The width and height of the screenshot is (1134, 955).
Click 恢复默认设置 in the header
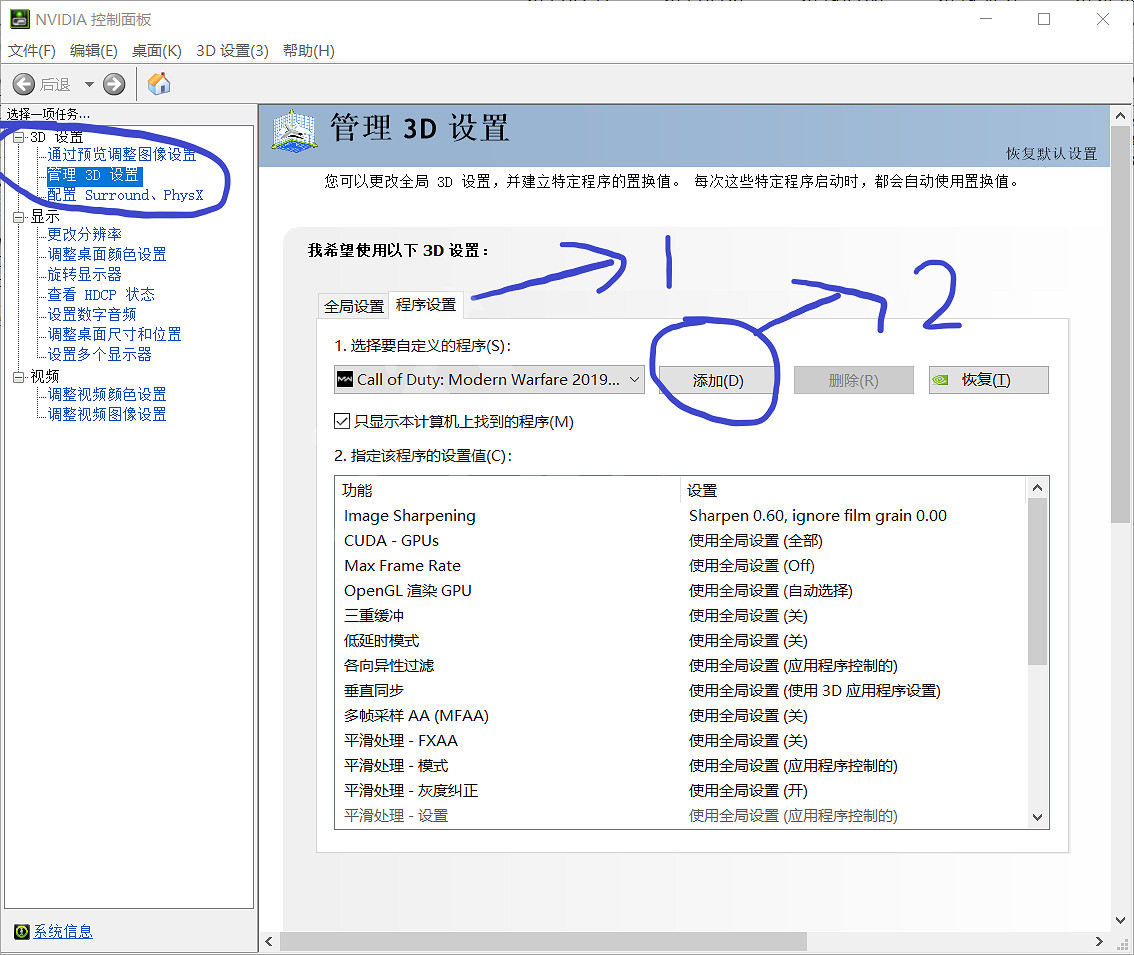point(1051,154)
